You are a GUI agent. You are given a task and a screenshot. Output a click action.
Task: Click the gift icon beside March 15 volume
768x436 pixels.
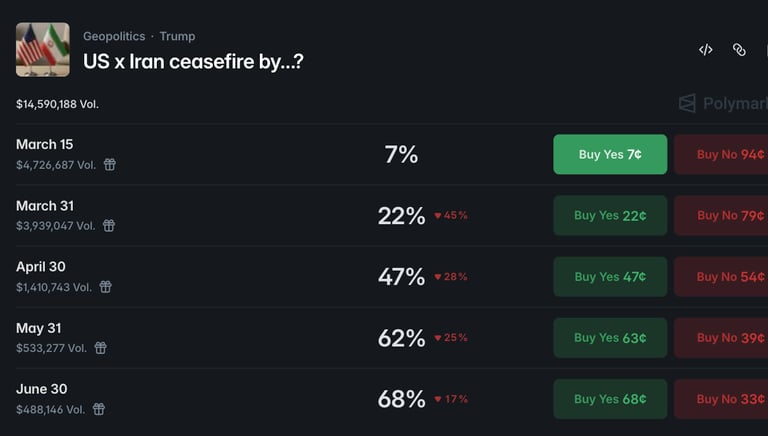coord(110,165)
